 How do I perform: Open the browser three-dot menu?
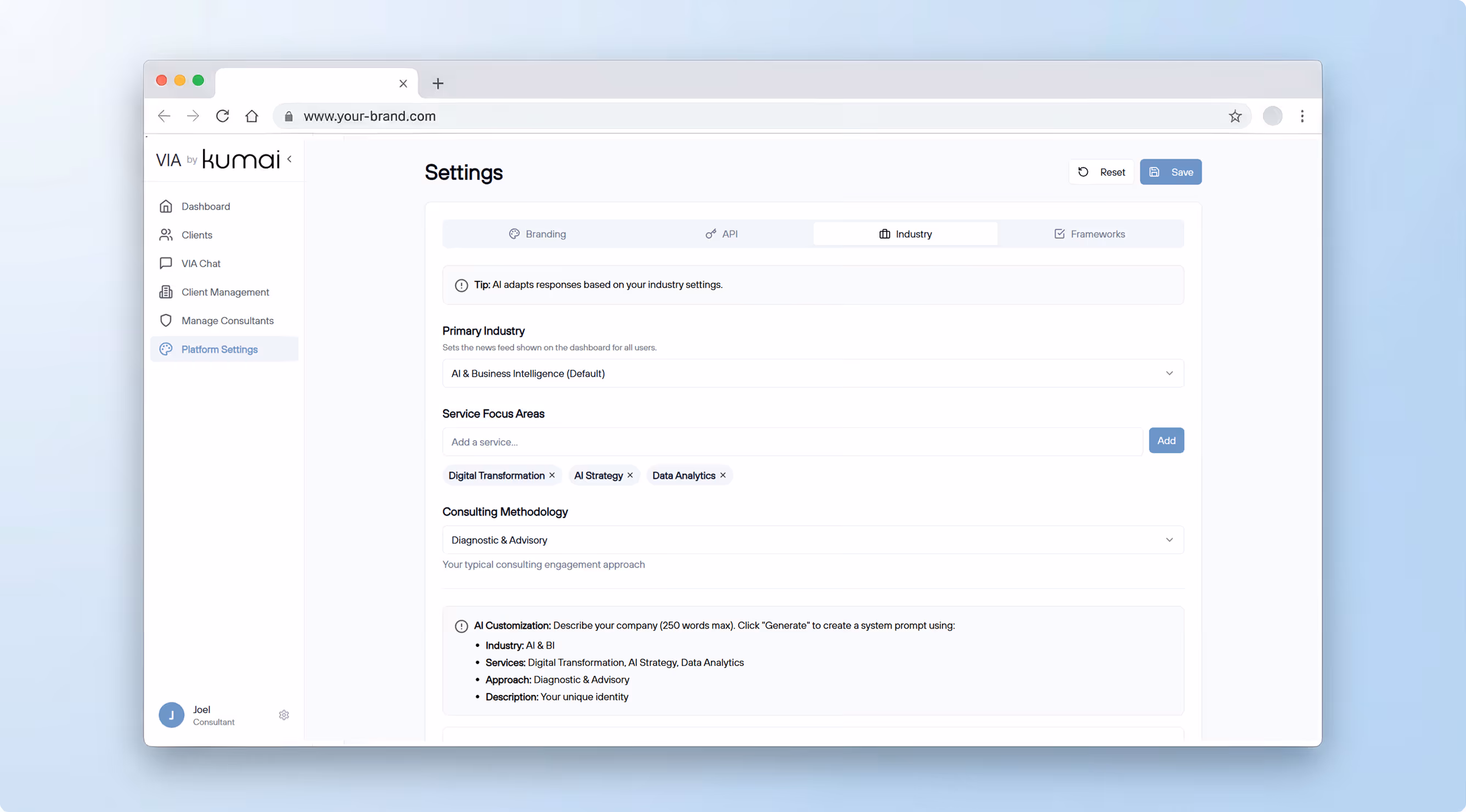click(1301, 116)
